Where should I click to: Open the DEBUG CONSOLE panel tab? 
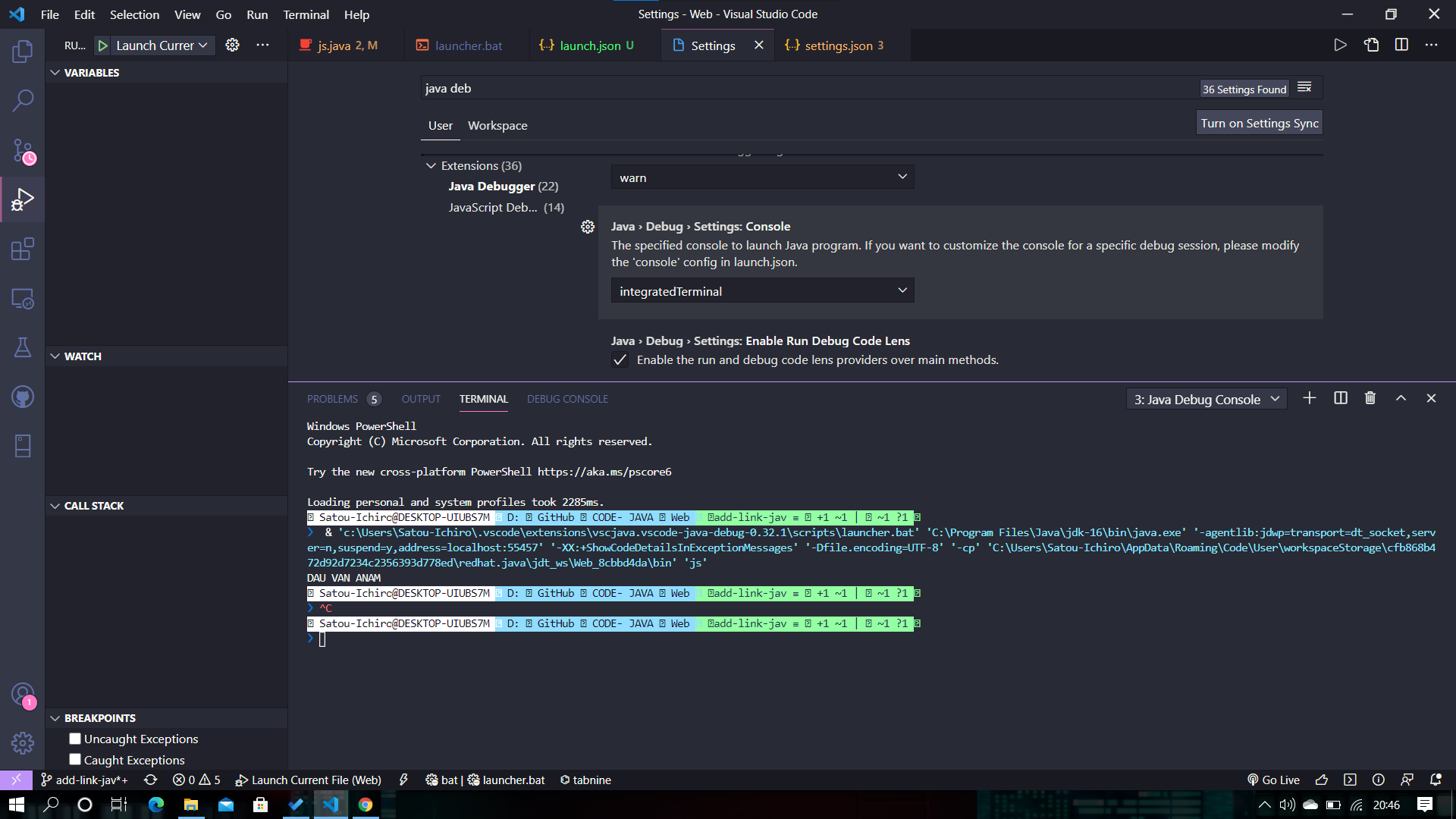[567, 399]
